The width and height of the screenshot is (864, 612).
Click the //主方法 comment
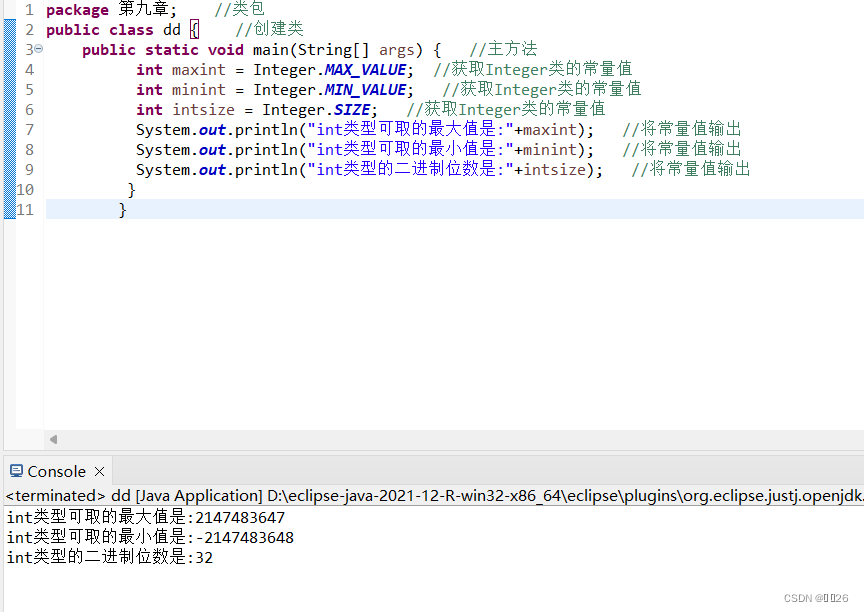(504, 49)
